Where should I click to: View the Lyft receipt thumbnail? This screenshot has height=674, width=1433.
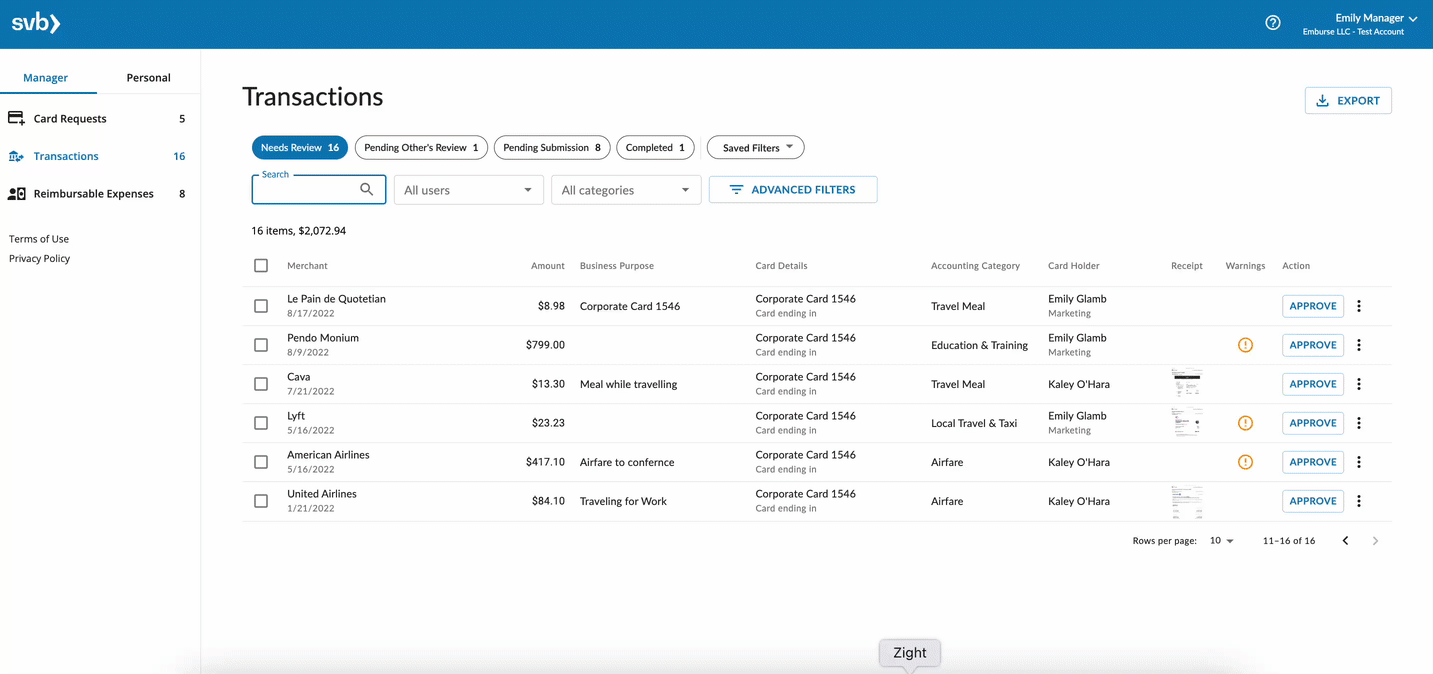[x=1187, y=423]
